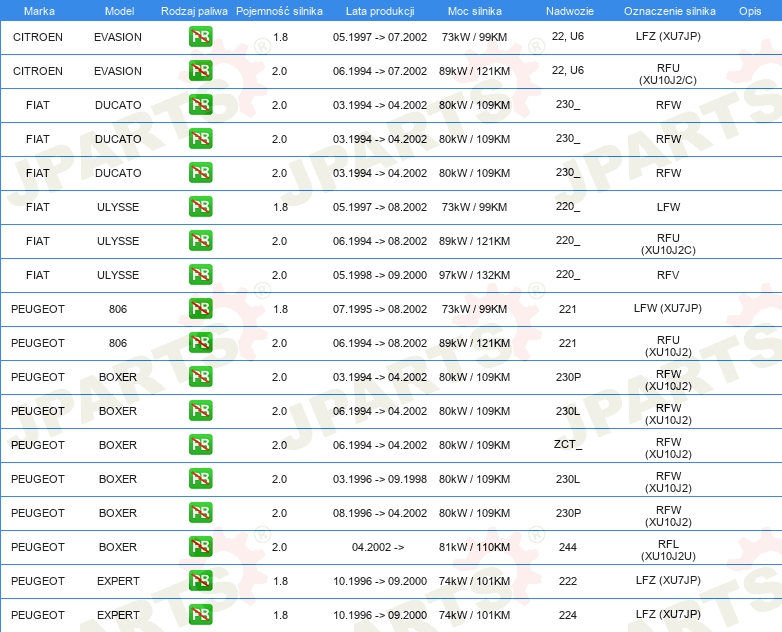The height and width of the screenshot is (632, 782).
Task: Select 'ULYSSE' in the 97kW / 132KM row
Action: pyautogui.click(x=118, y=275)
